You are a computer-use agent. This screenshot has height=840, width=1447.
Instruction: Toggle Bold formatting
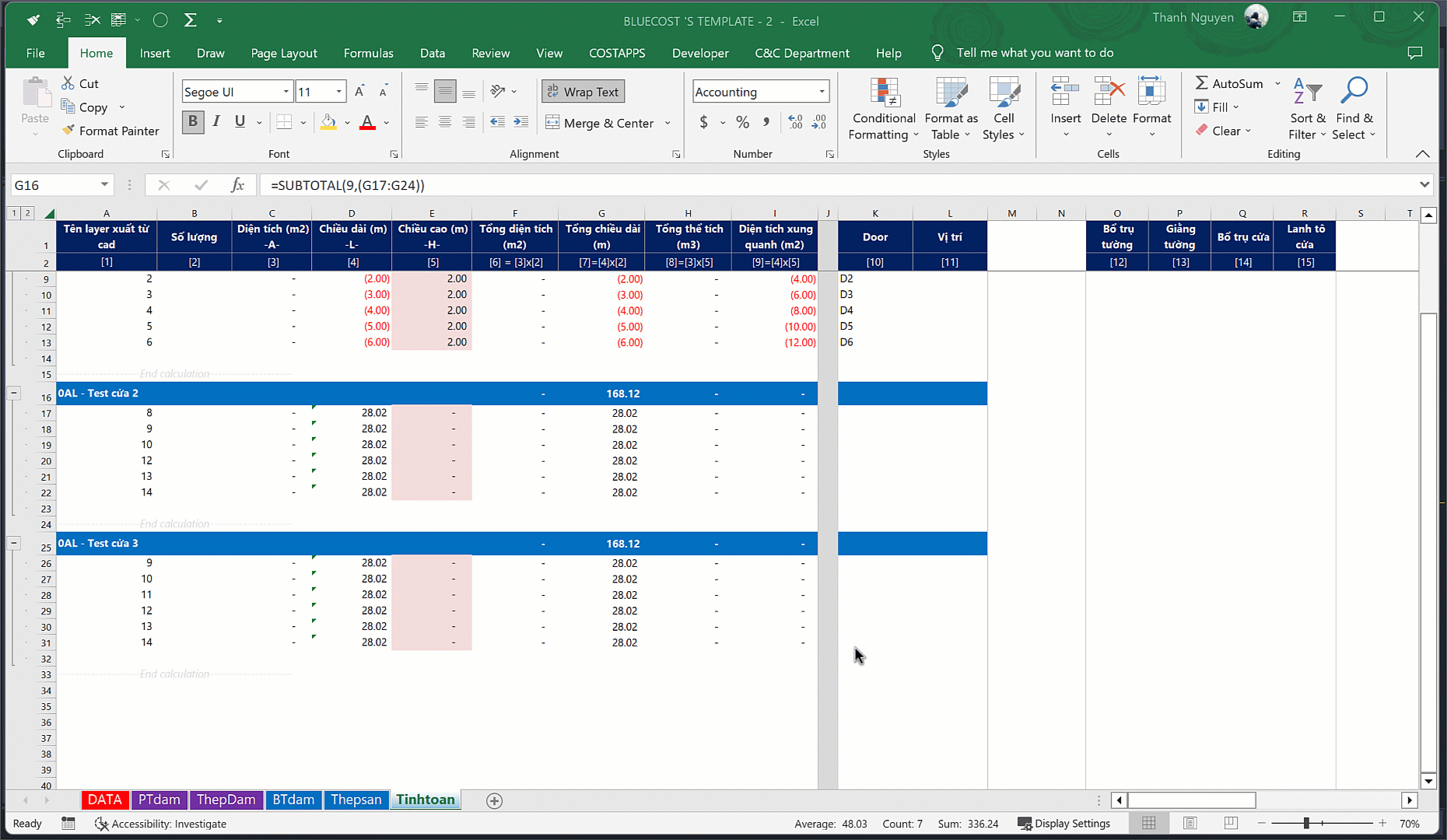(193, 121)
